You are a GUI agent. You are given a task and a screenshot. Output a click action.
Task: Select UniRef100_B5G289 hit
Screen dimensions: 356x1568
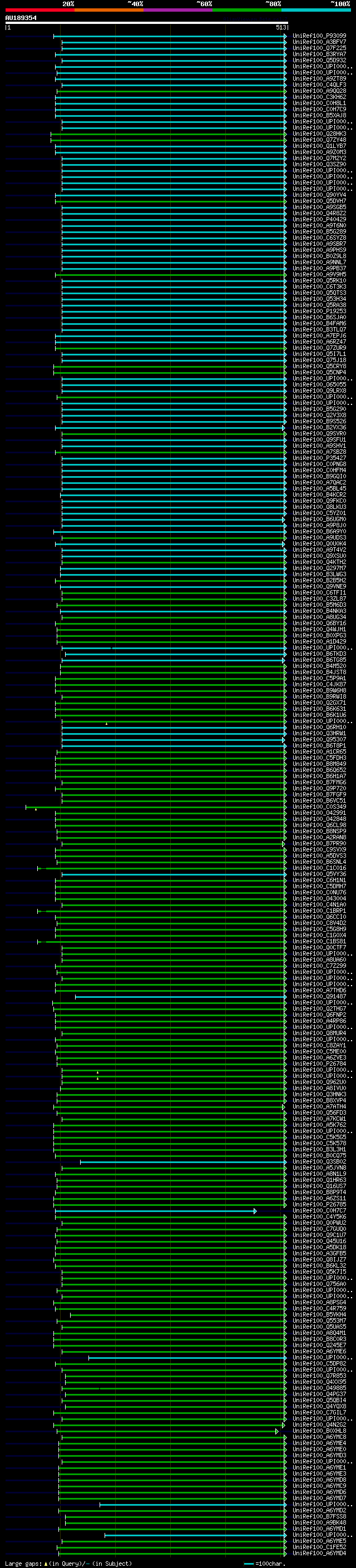pos(319,231)
